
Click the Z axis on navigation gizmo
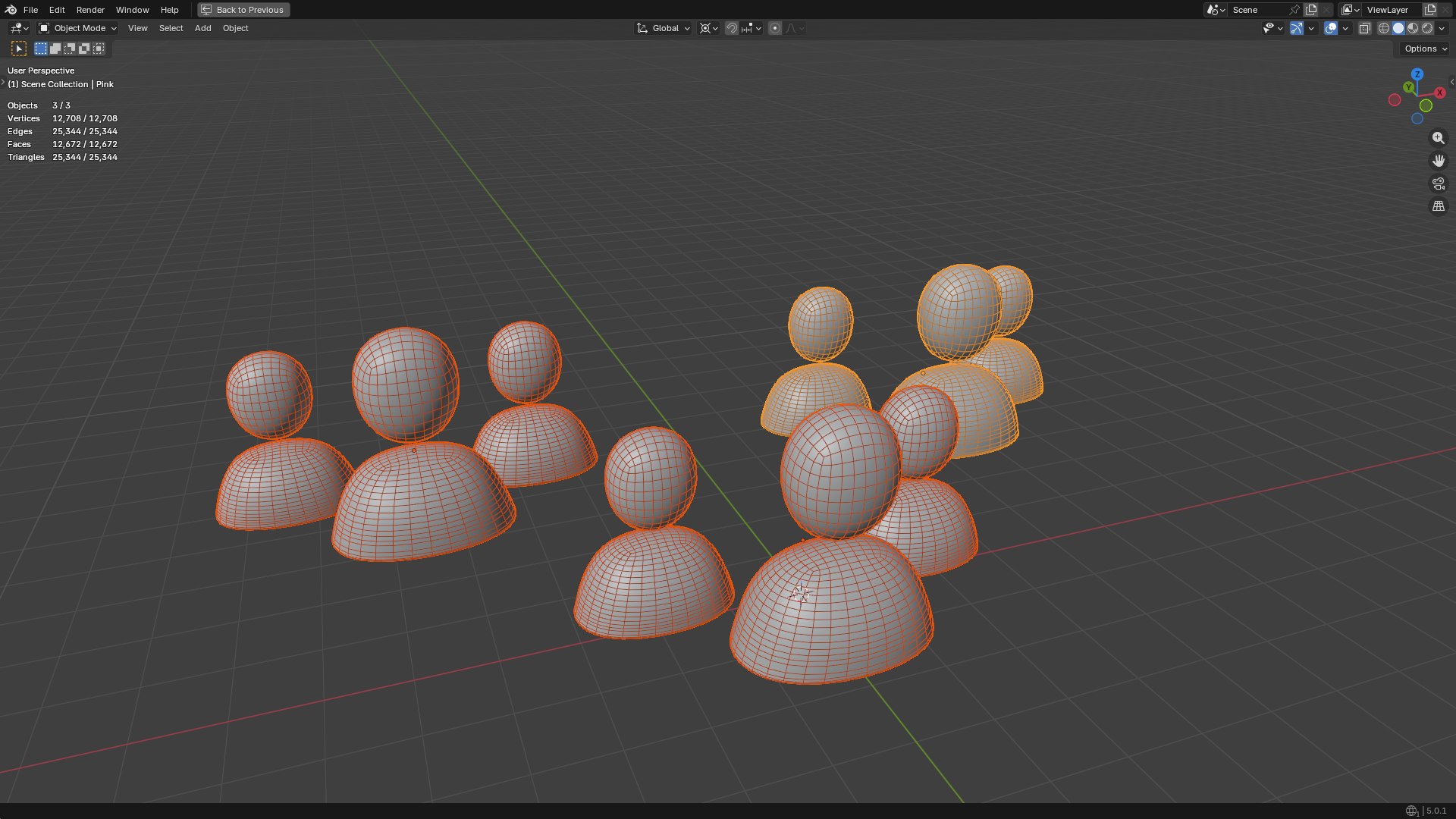pos(1417,74)
